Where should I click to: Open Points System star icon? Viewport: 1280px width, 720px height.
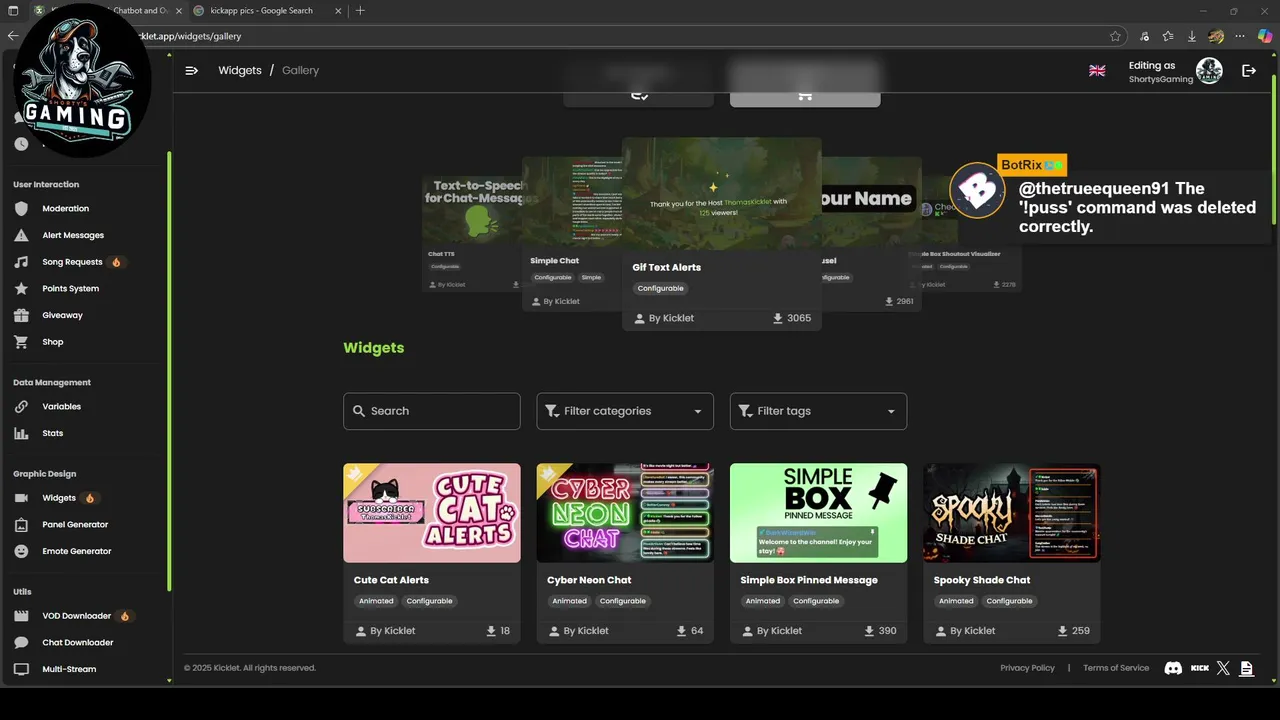click(x=21, y=288)
